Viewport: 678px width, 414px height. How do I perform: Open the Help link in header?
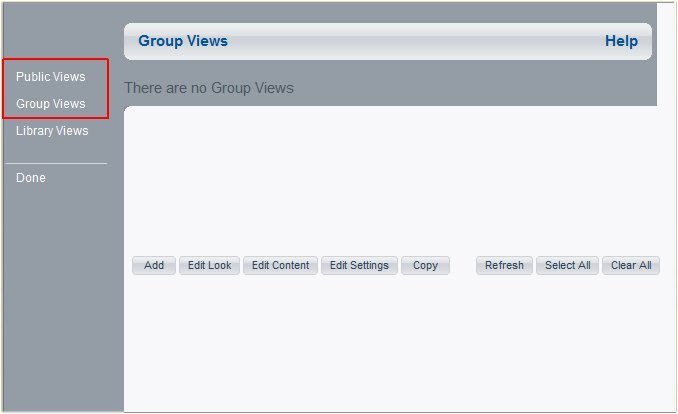click(x=621, y=41)
